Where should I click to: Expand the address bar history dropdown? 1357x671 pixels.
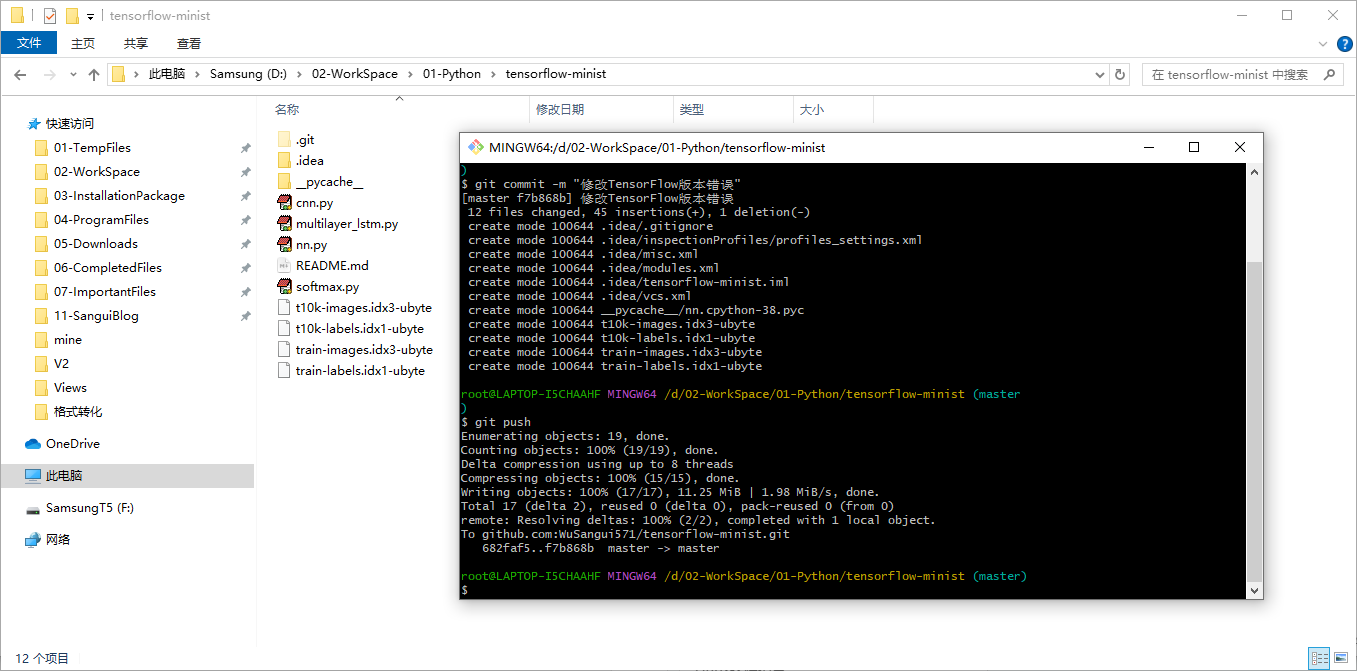1101,74
